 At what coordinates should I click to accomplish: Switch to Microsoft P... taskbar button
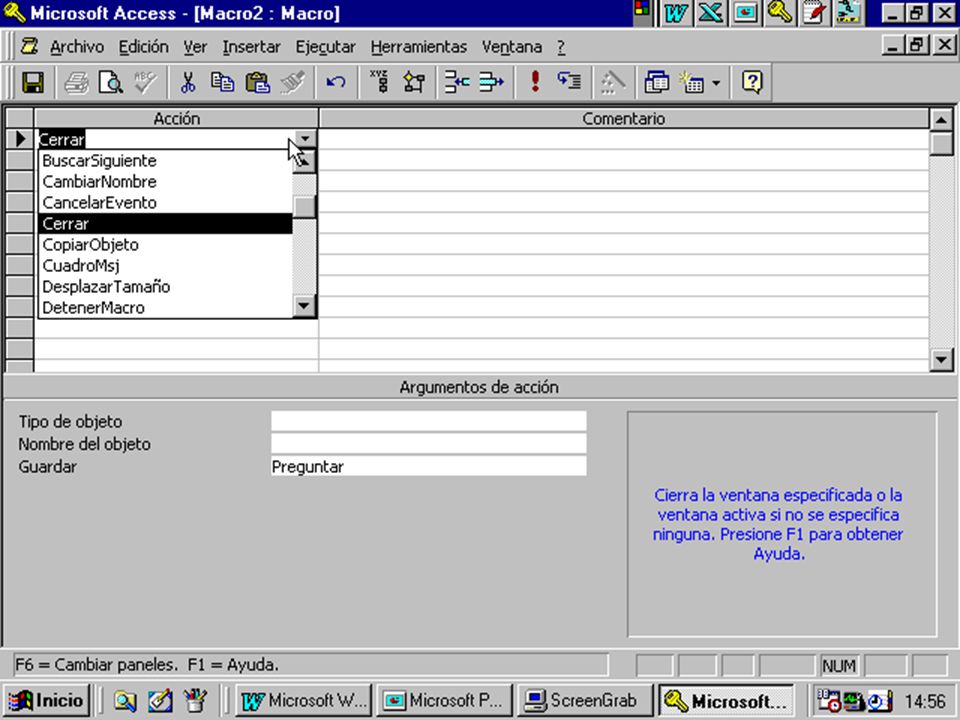pyautogui.click(x=444, y=700)
